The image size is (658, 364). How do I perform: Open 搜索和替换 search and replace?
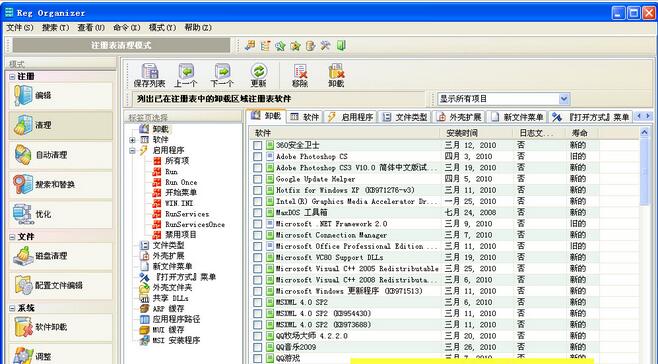60,184
